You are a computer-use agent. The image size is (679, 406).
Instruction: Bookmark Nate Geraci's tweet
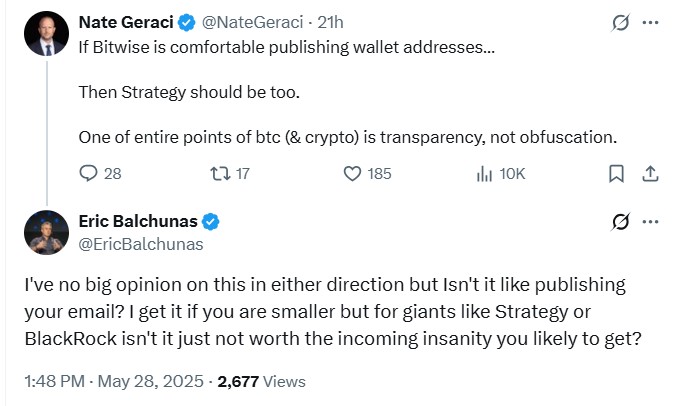click(x=617, y=174)
